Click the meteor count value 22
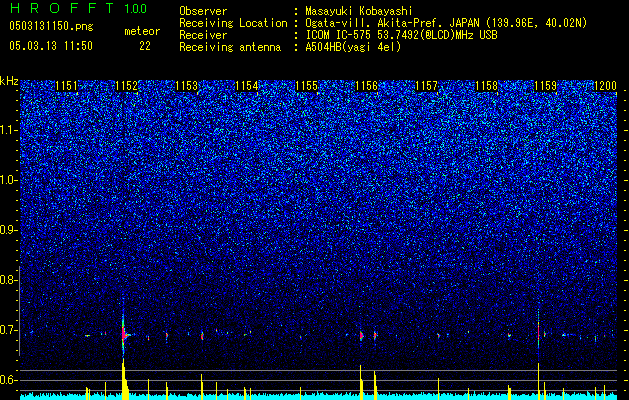629x400 pixels. tap(145, 46)
